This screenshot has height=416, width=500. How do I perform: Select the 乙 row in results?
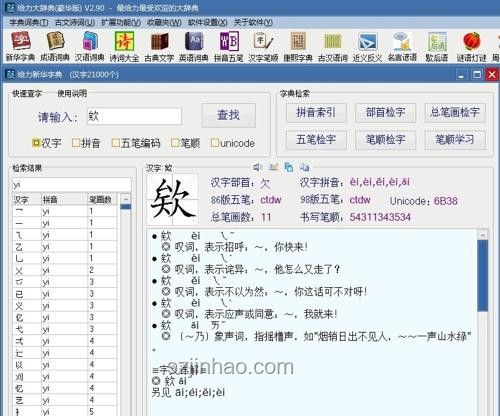coord(65,247)
